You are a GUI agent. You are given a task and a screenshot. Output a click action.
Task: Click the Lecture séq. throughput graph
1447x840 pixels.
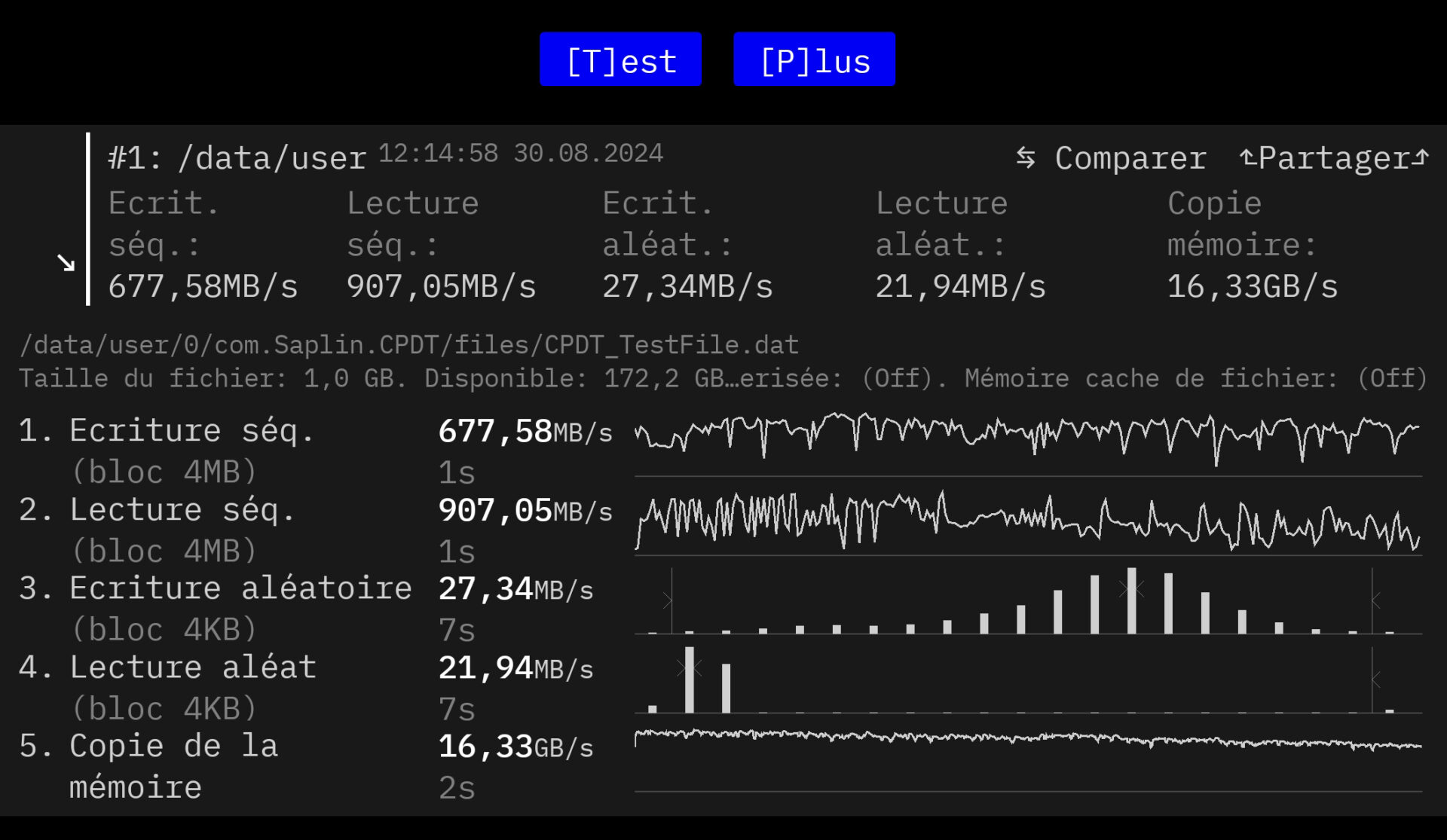[x=1027, y=521]
